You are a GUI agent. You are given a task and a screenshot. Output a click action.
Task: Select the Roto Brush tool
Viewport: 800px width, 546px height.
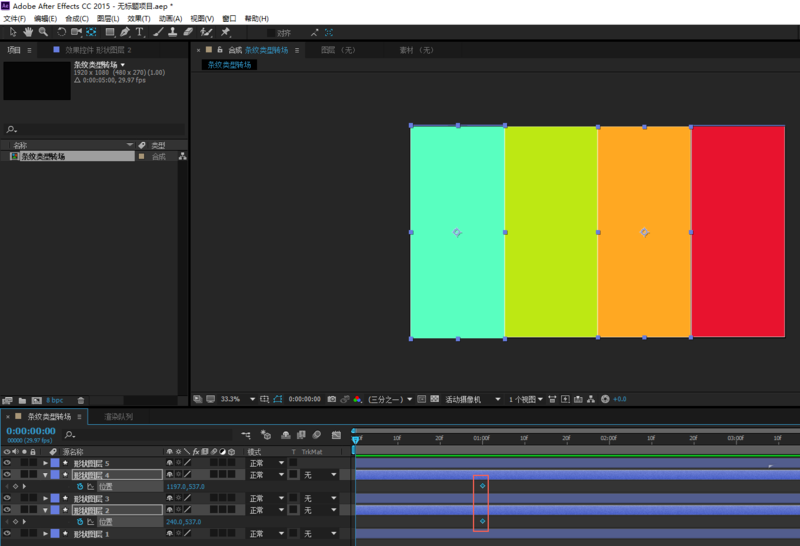pyautogui.click(x=206, y=32)
